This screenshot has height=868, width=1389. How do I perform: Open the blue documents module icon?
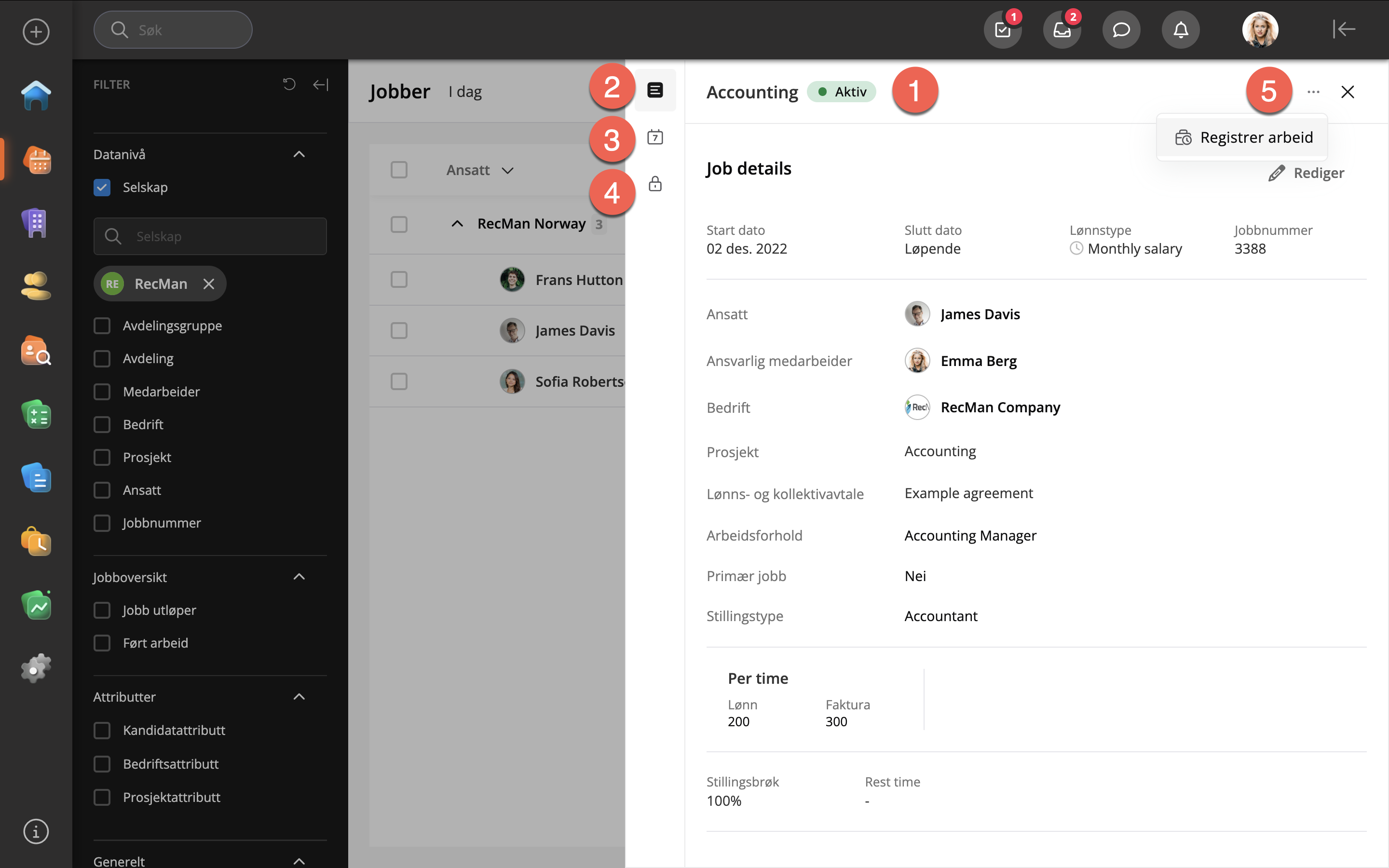(x=36, y=477)
